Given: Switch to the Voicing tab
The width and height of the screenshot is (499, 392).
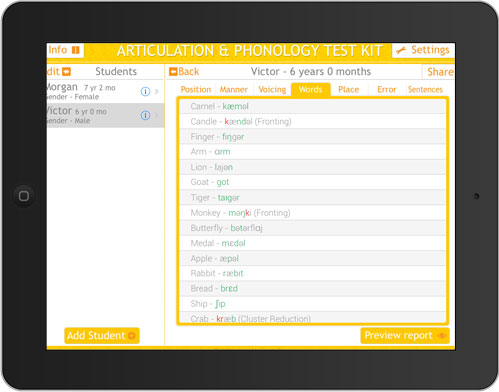Looking at the screenshot, I should pyautogui.click(x=272, y=90).
